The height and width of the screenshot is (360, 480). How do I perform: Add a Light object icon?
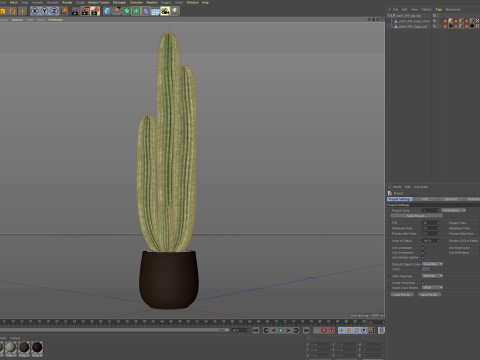click(x=175, y=11)
